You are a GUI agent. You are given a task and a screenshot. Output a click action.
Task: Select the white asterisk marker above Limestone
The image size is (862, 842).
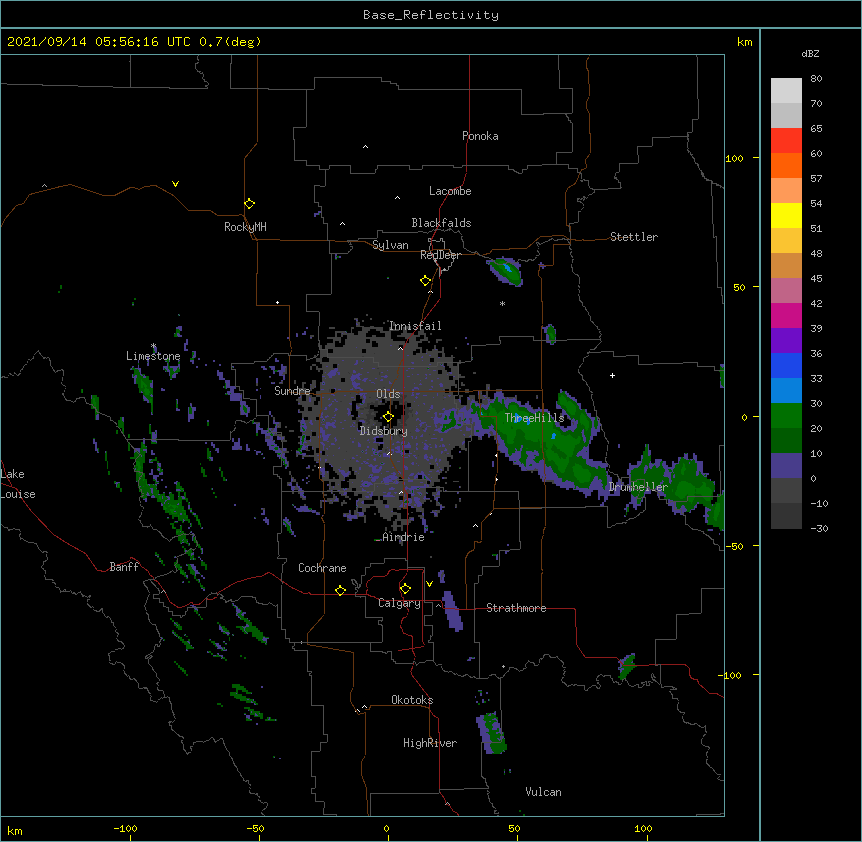tap(153, 346)
